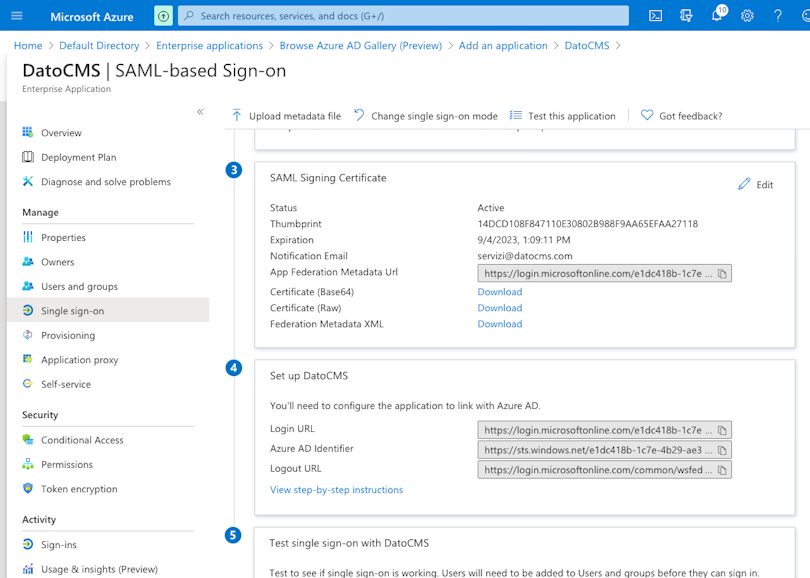
Task: Click the Got feedback heart icon
Action: (647, 115)
